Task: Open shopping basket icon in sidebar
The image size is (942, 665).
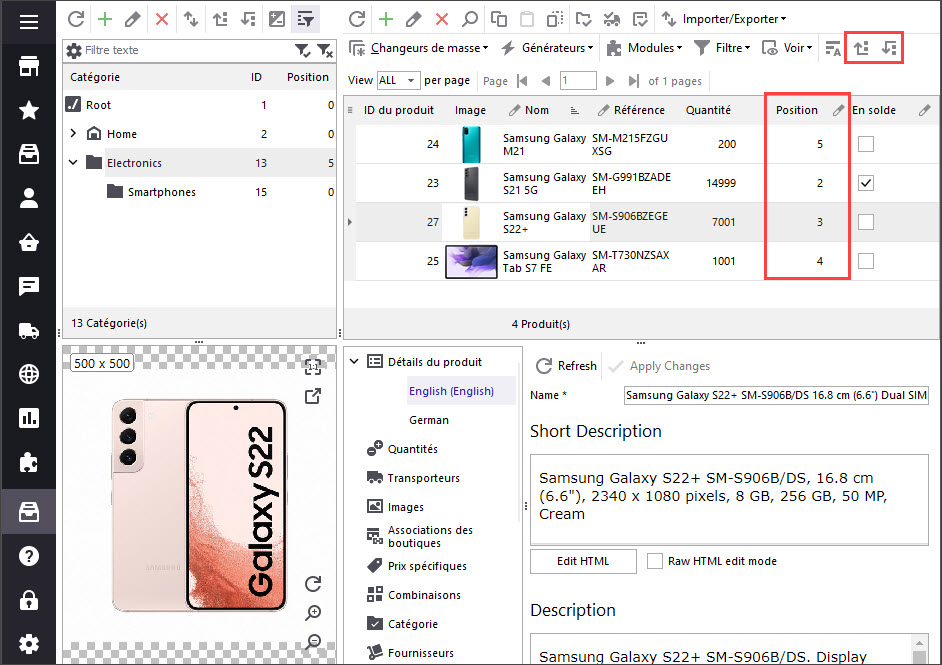Action: pyautogui.click(x=28, y=242)
